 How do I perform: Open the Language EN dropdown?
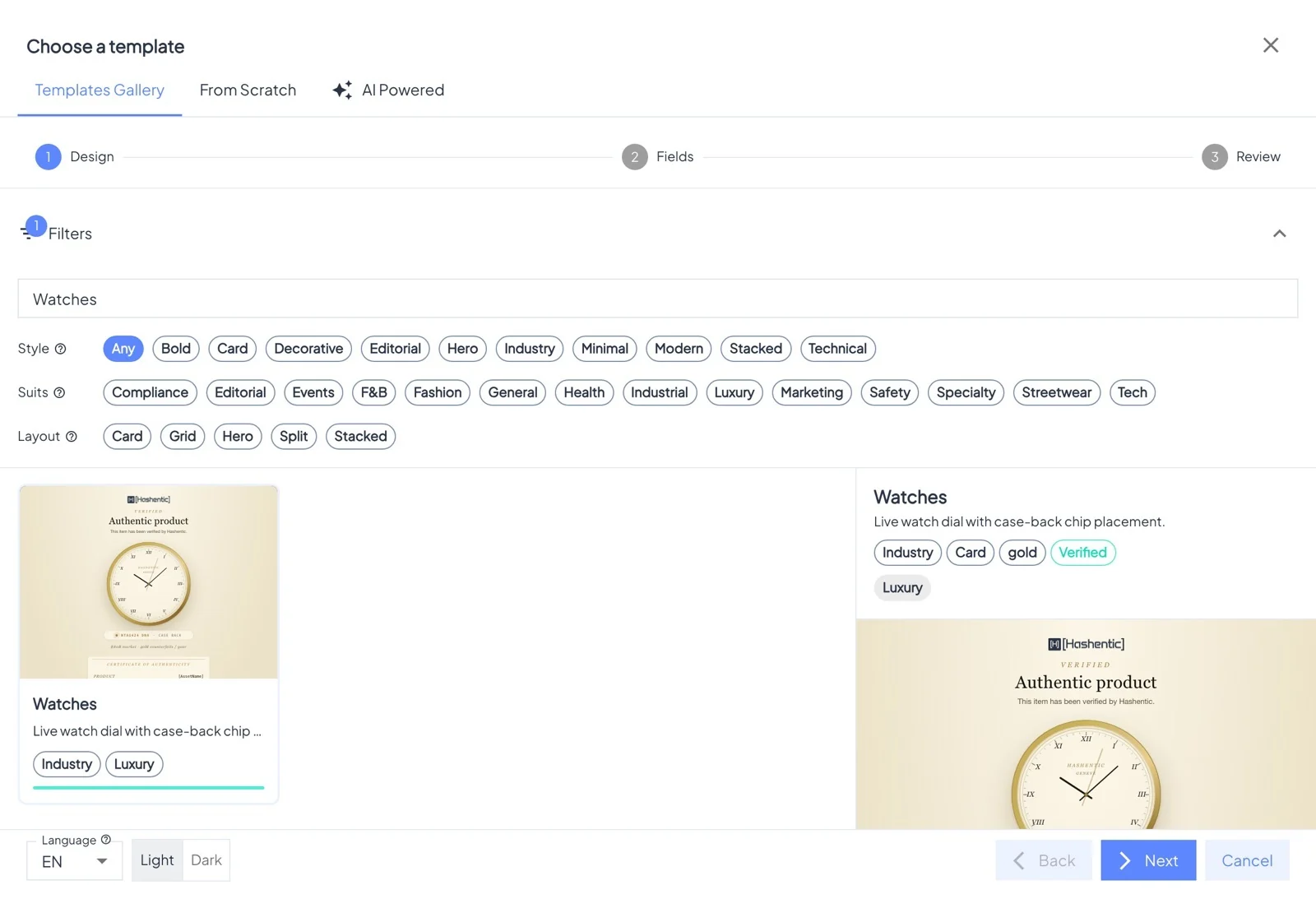(75, 861)
